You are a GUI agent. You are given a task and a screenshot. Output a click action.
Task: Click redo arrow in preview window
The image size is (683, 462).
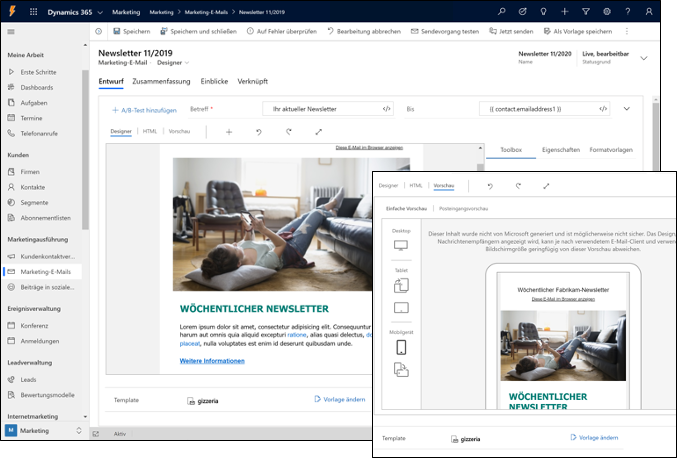518,186
